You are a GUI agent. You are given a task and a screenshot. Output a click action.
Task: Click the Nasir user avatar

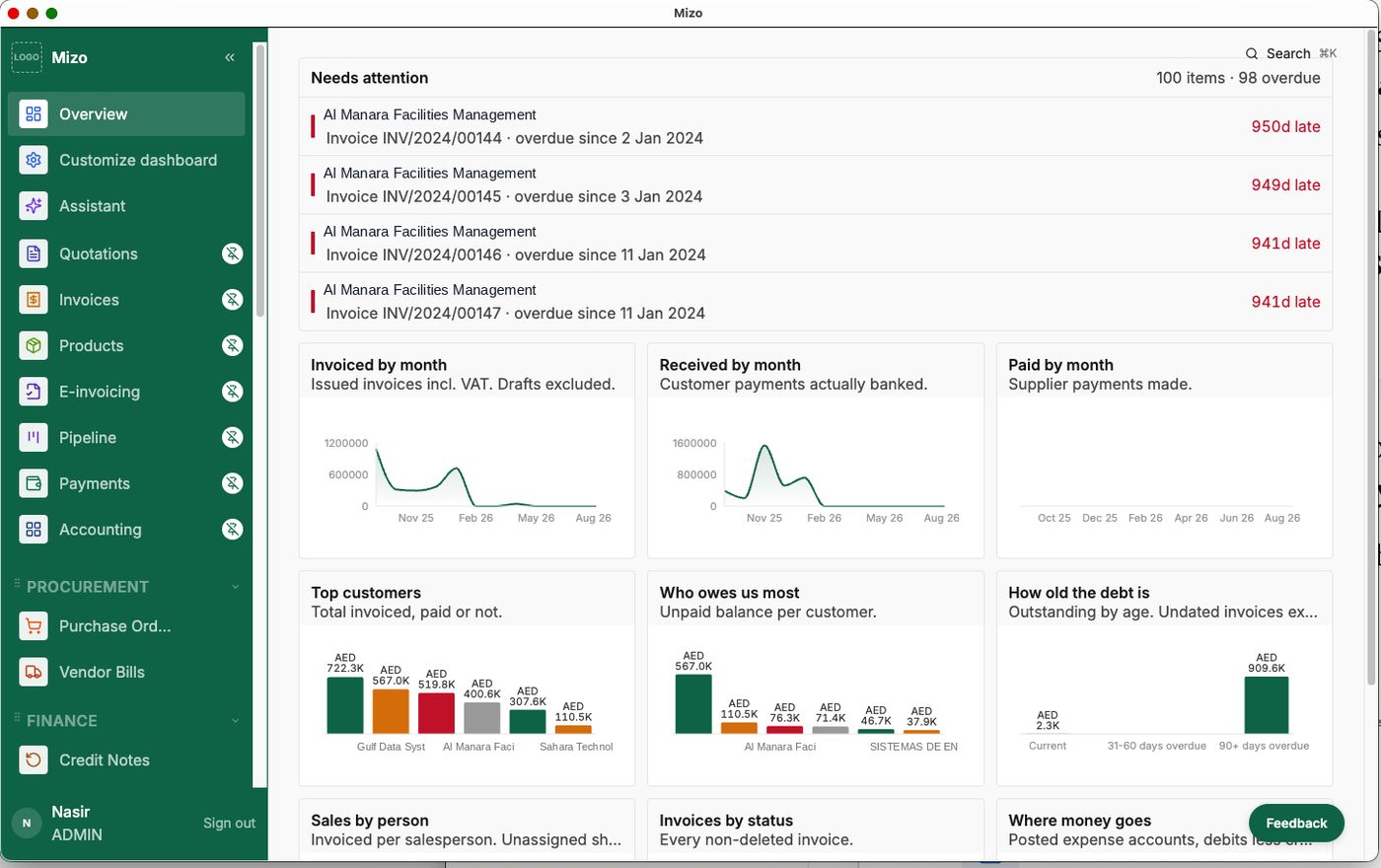click(27, 823)
